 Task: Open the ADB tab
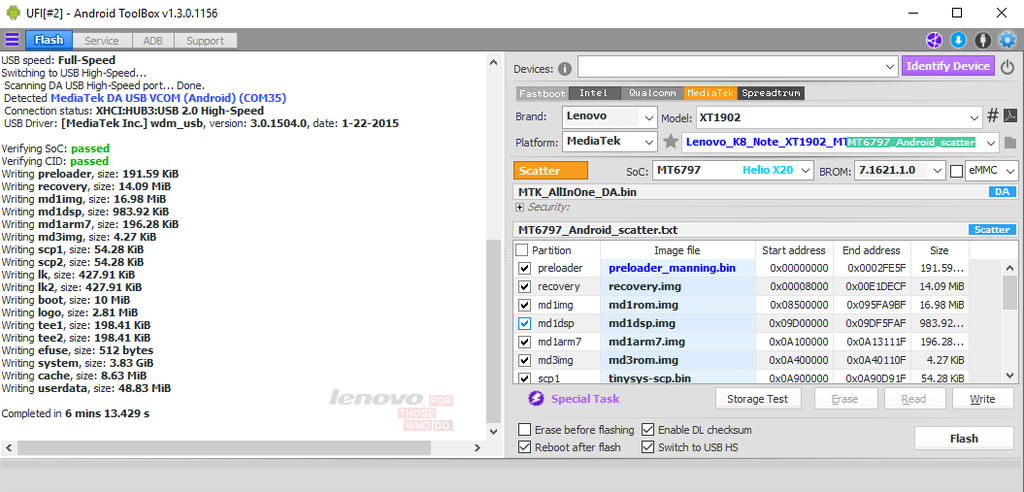click(152, 41)
